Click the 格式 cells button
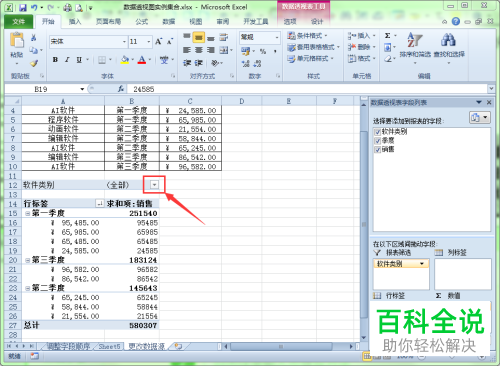This screenshot has height=366, width=500. click(362, 59)
